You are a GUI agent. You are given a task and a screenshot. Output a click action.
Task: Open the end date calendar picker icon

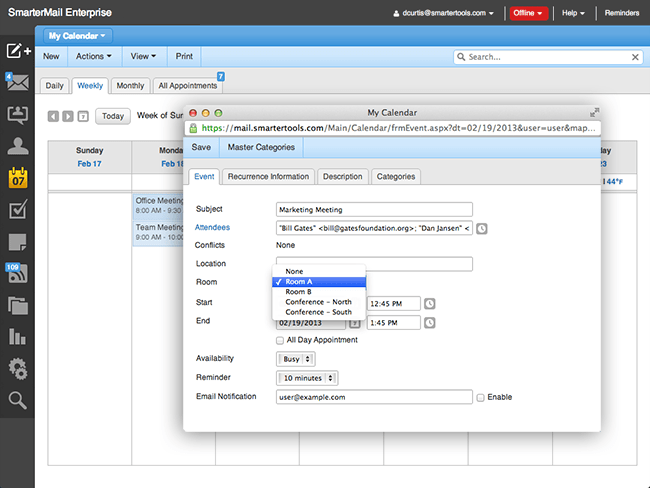(354, 323)
